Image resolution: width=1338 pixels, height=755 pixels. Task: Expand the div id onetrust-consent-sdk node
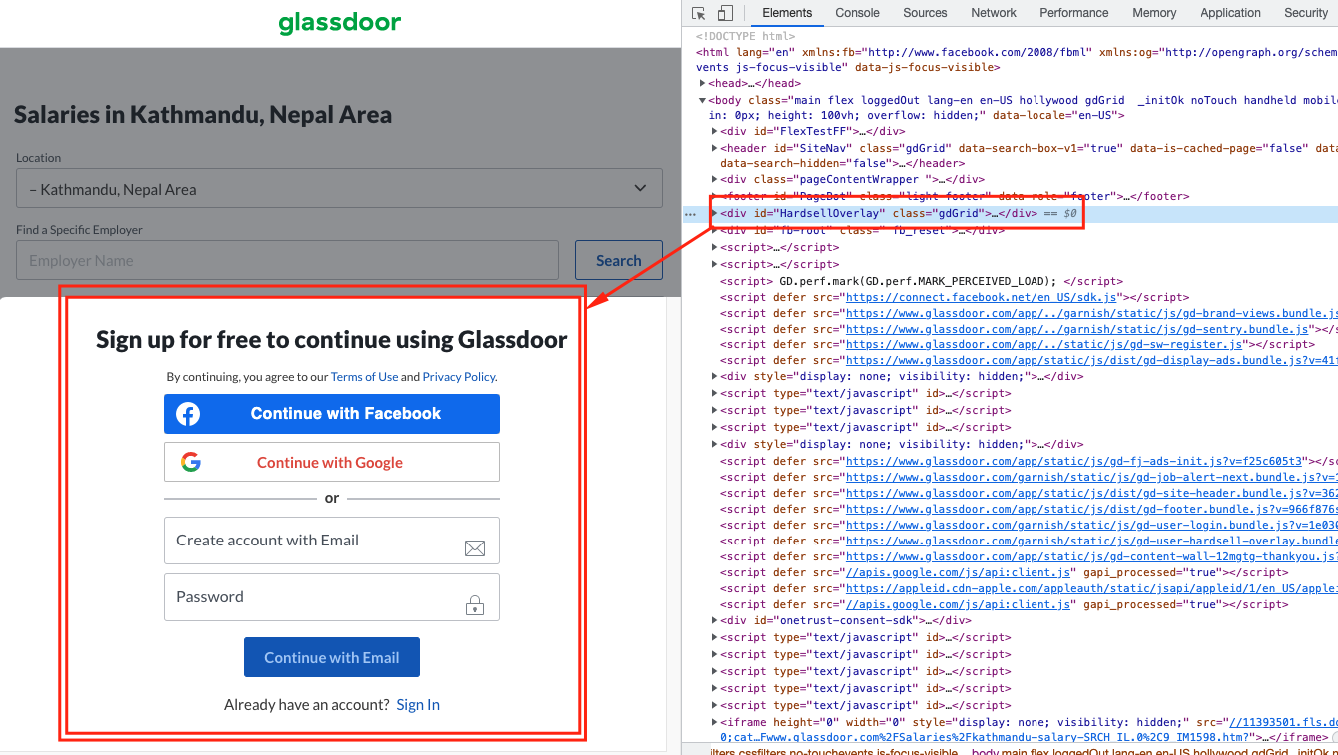click(714, 621)
